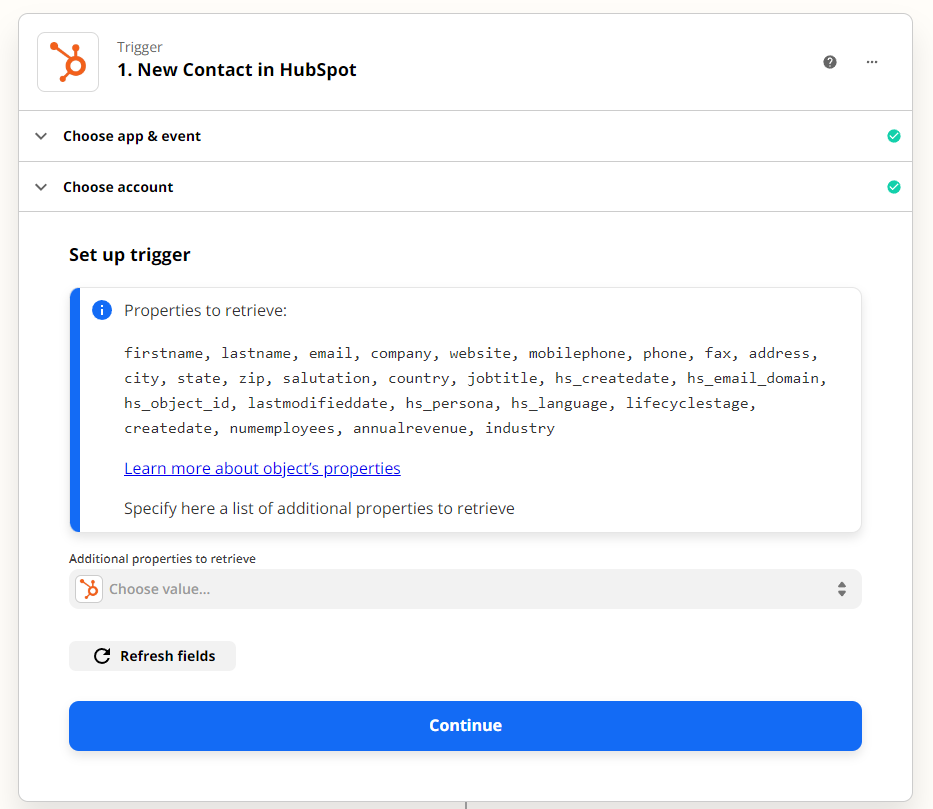Click the firstname property name in the list
Viewport: 933px width, 809px height.
point(164,353)
